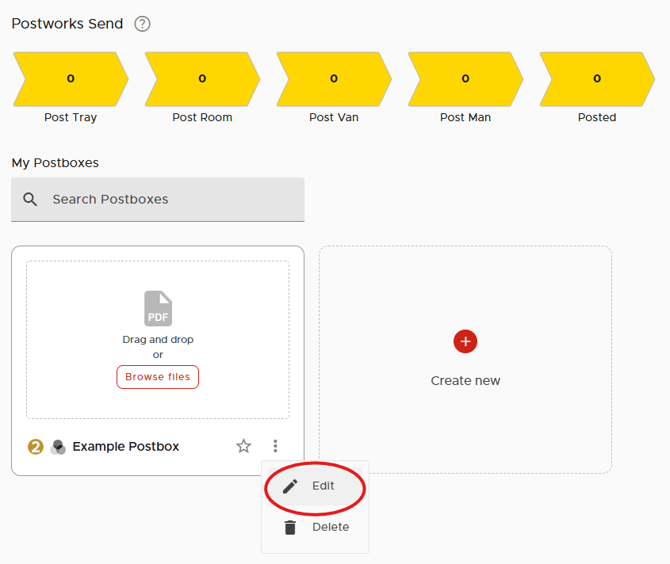The image size is (670, 564).
Task: Click the PDF file icon
Action: pyautogui.click(x=158, y=308)
